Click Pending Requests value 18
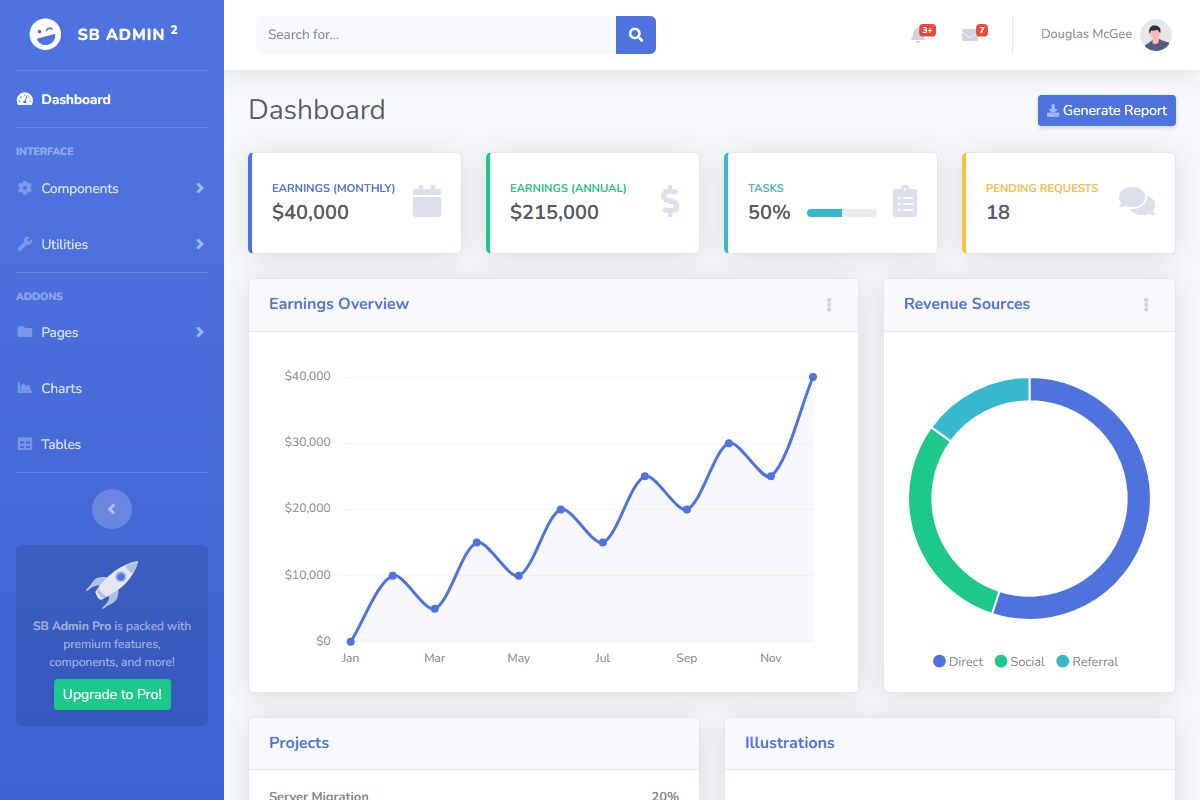The image size is (1200, 800). point(998,212)
